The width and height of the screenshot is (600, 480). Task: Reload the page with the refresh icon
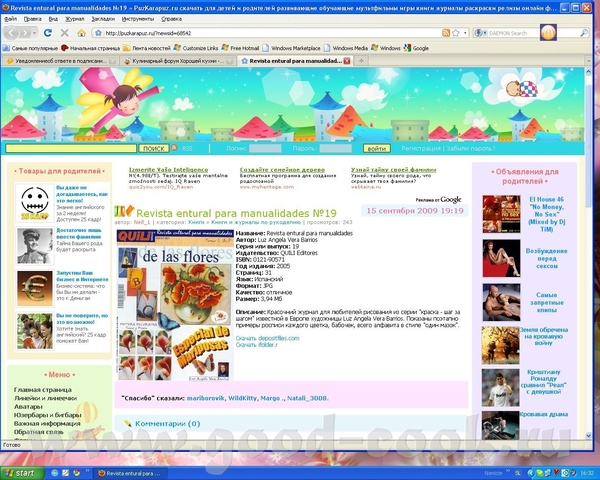click(48, 33)
